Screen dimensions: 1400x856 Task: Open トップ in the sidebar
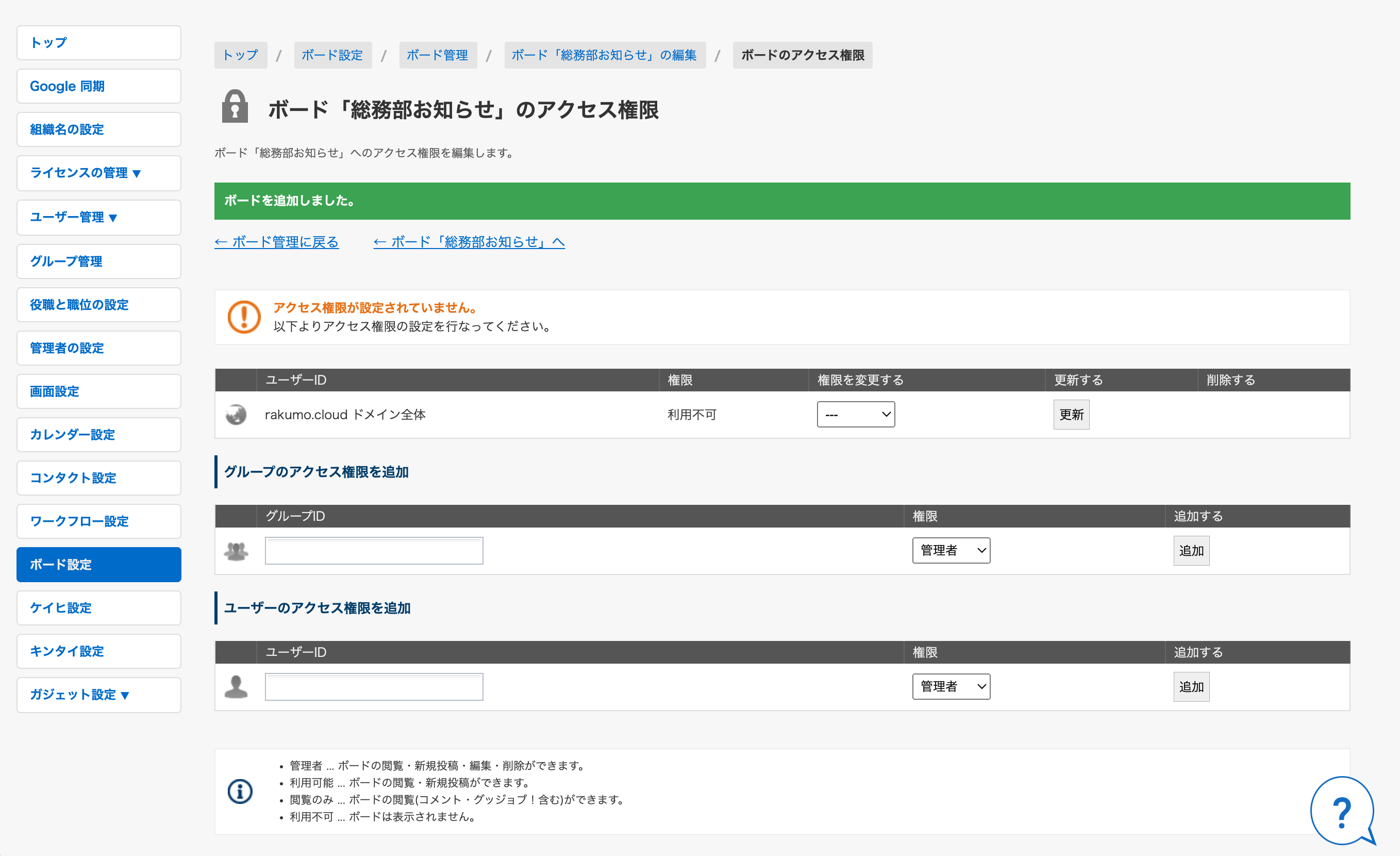99,43
